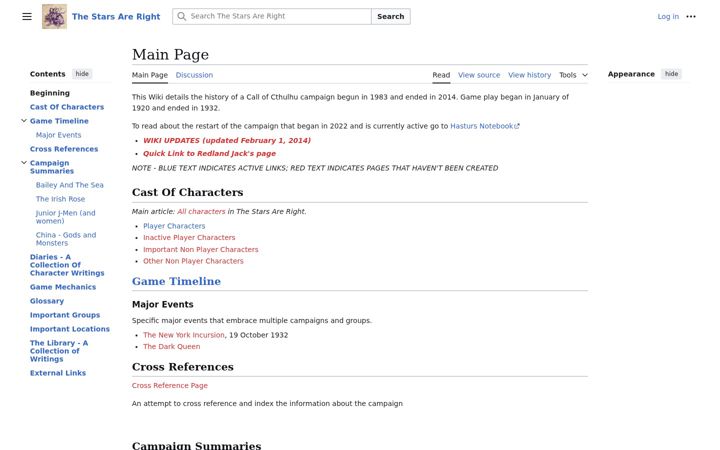The width and height of the screenshot is (720, 450).
Task: Focus the Search The Stars Are Right field
Action: click(x=272, y=16)
